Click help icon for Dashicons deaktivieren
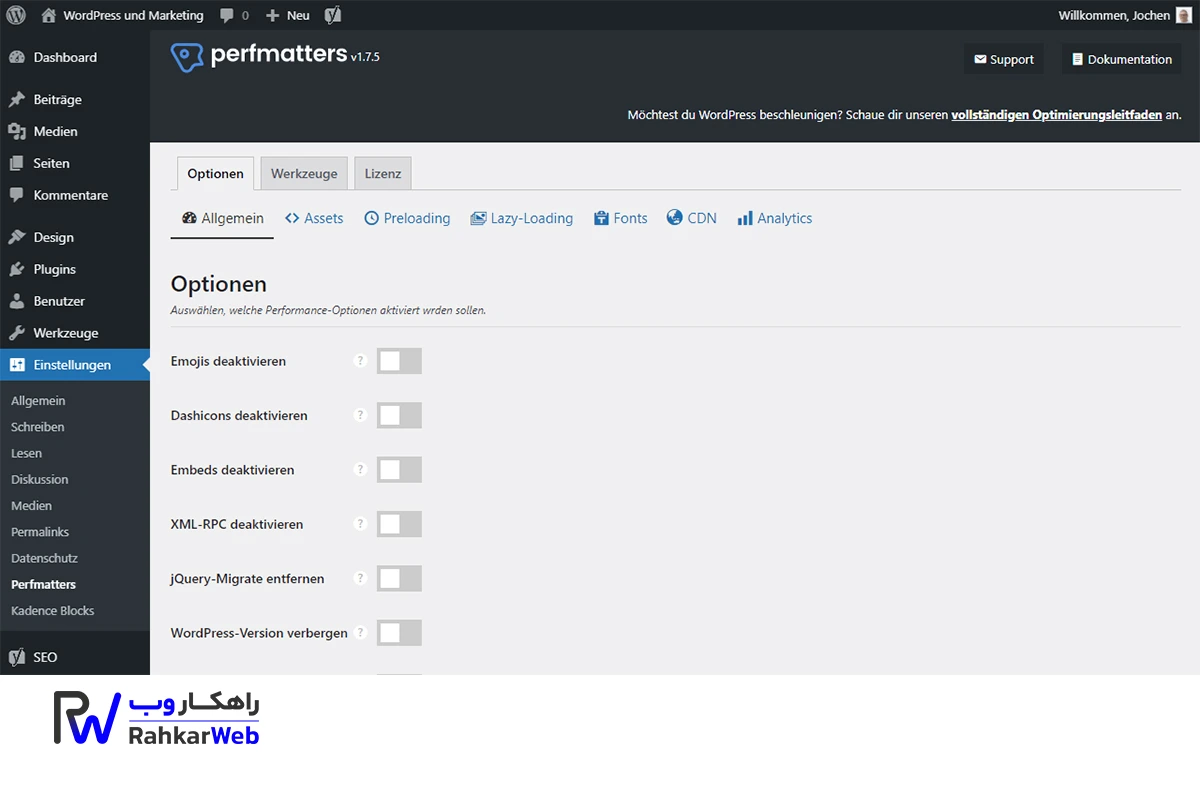 (361, 415)
